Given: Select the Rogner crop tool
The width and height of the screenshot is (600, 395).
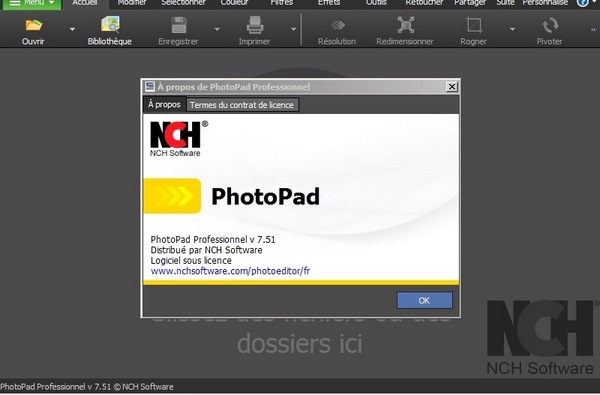Looking at the screenshot, I should tap(474, 31).
